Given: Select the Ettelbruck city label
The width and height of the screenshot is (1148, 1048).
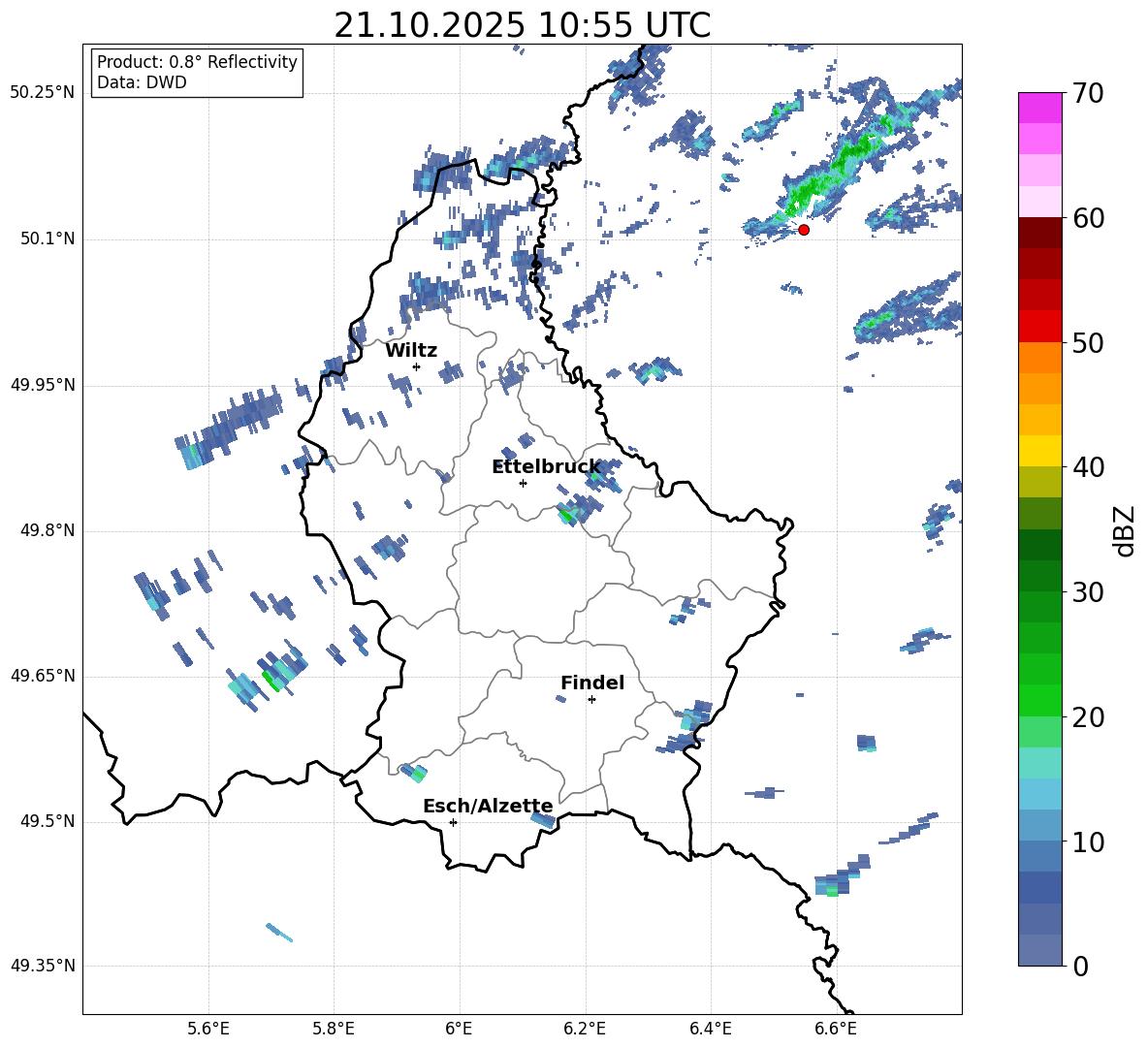Looking at the screenshot, I should pyautogui.click(x=546, y=466).
